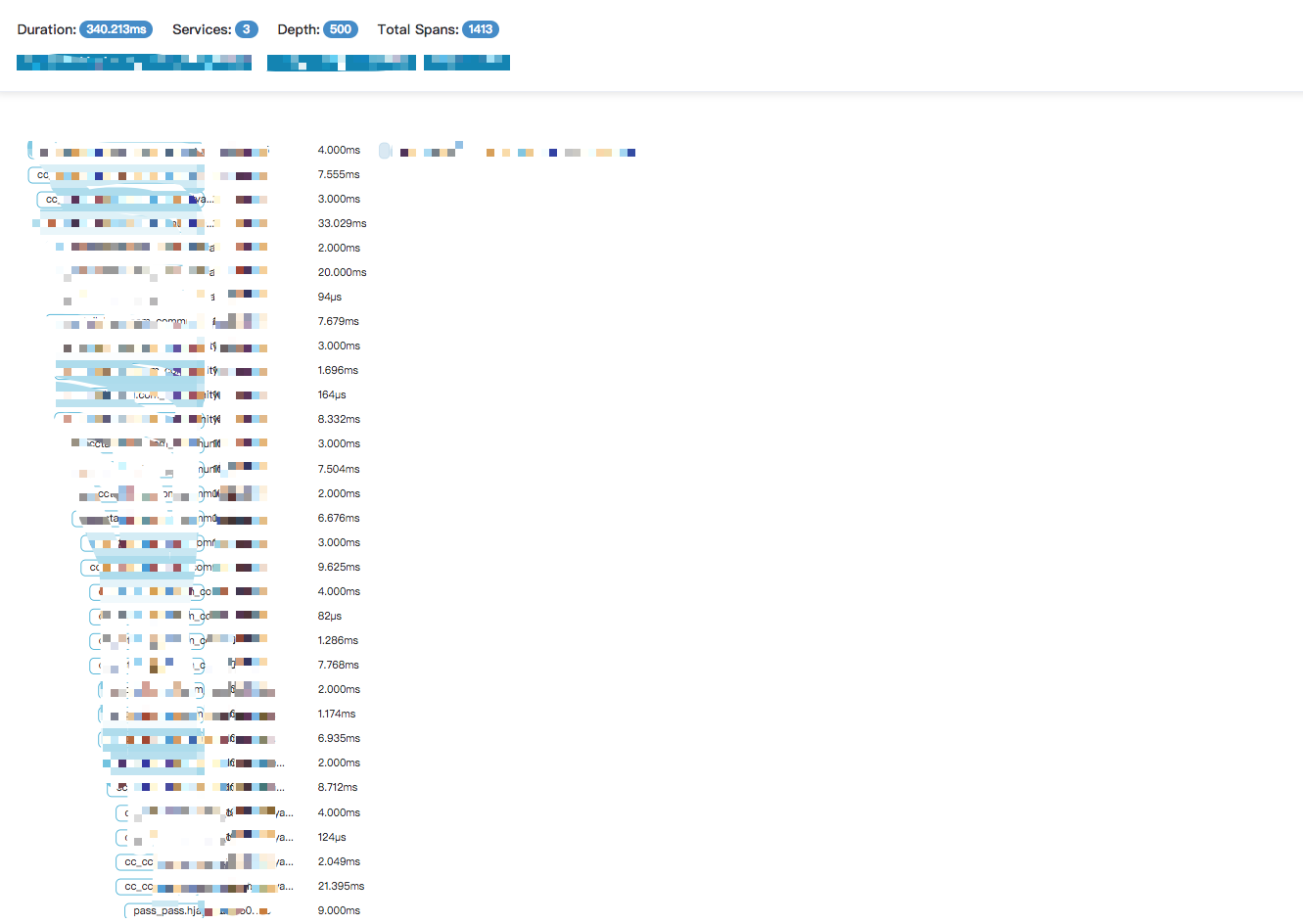Click the Total Spans badge 1413
This screenshot has width=1303, height=924.
(x=481, y=29)
